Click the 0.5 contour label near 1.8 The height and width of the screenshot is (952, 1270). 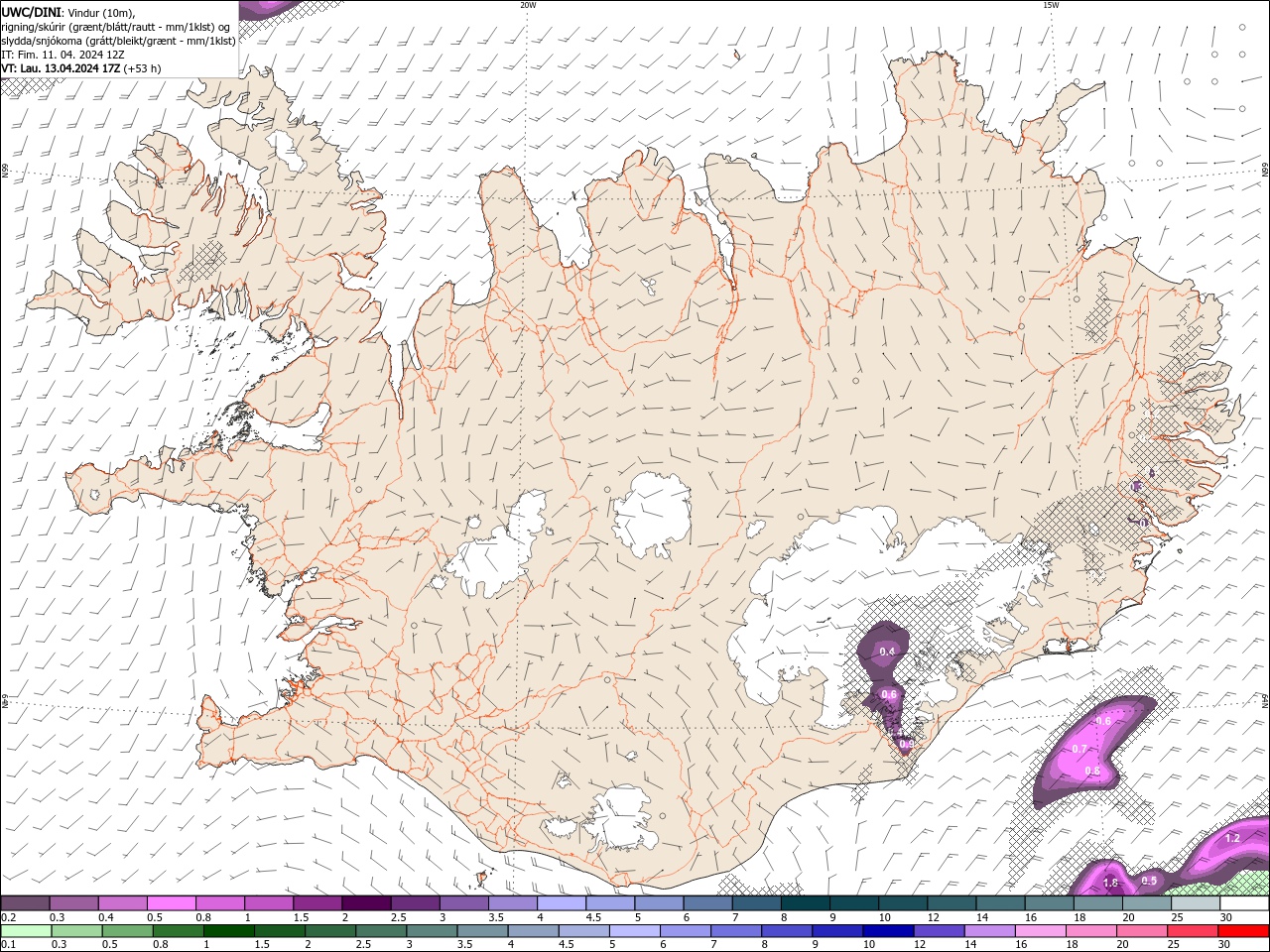(x=1149, y=881)
